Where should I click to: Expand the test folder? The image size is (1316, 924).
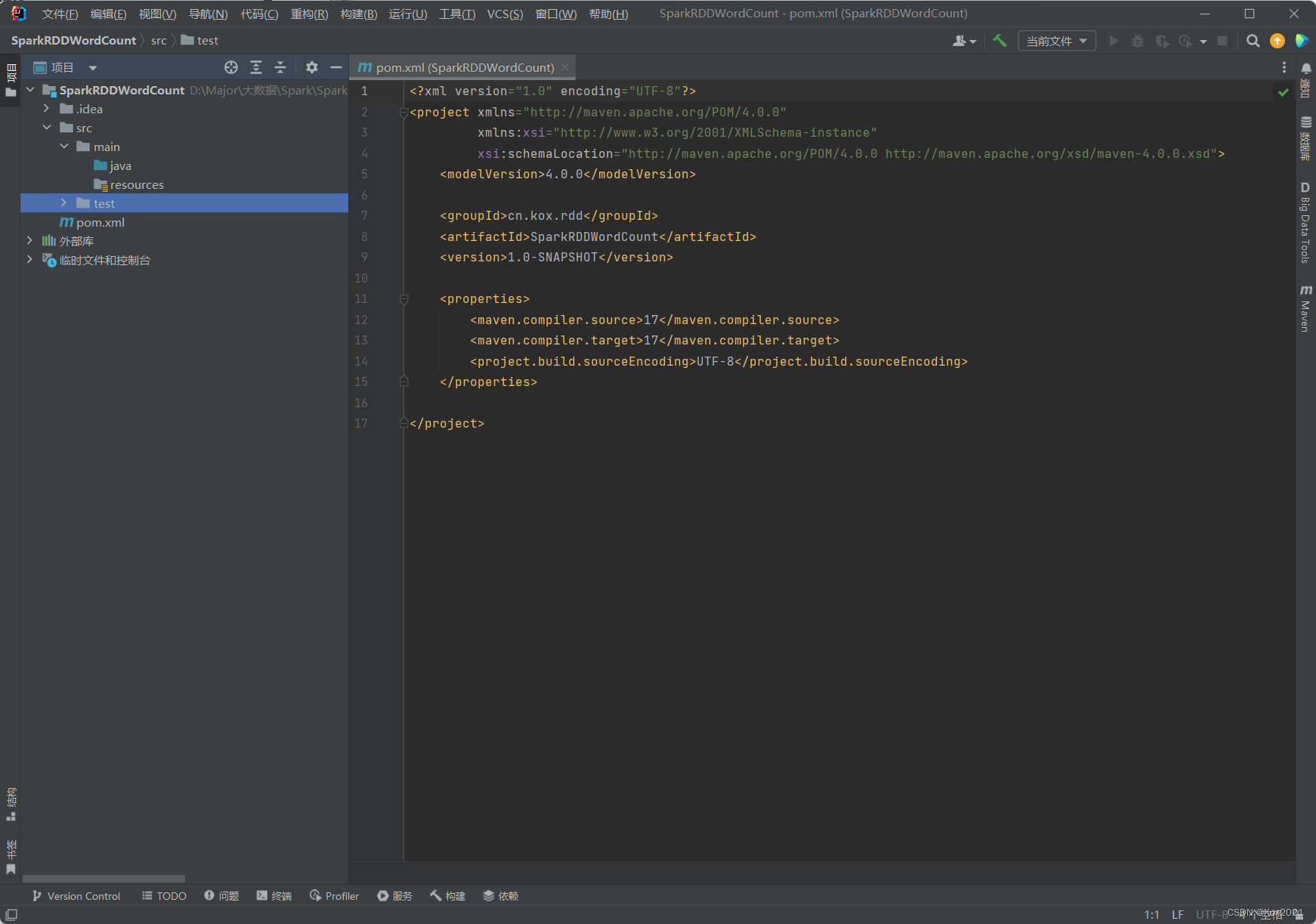pos(64,203)
